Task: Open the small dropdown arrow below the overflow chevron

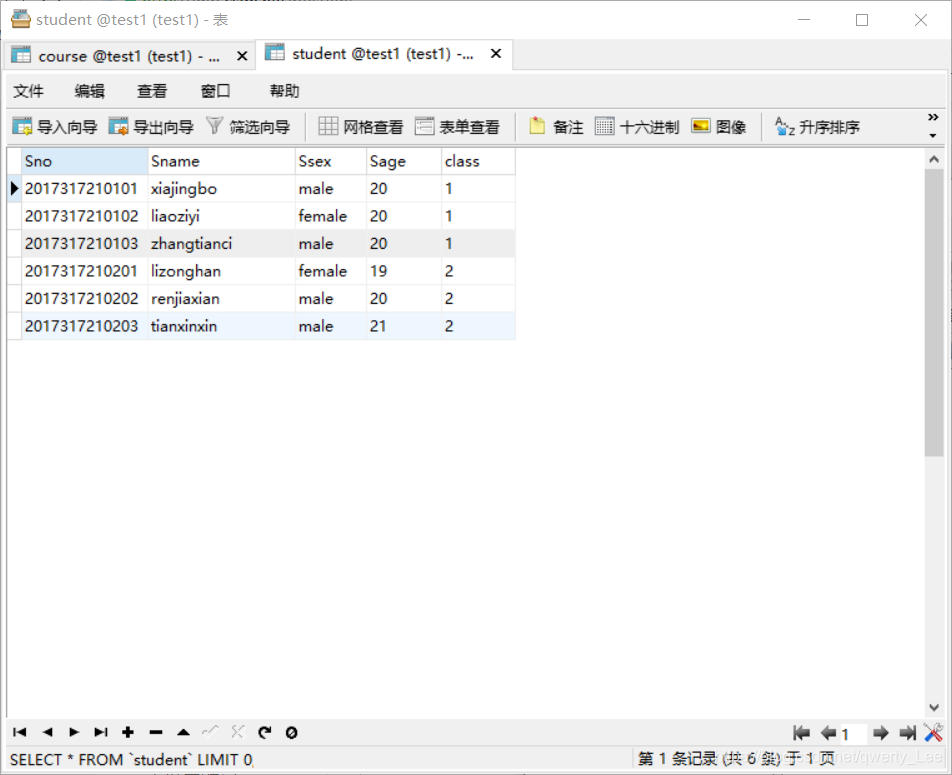Action: (x=934, y=133)
